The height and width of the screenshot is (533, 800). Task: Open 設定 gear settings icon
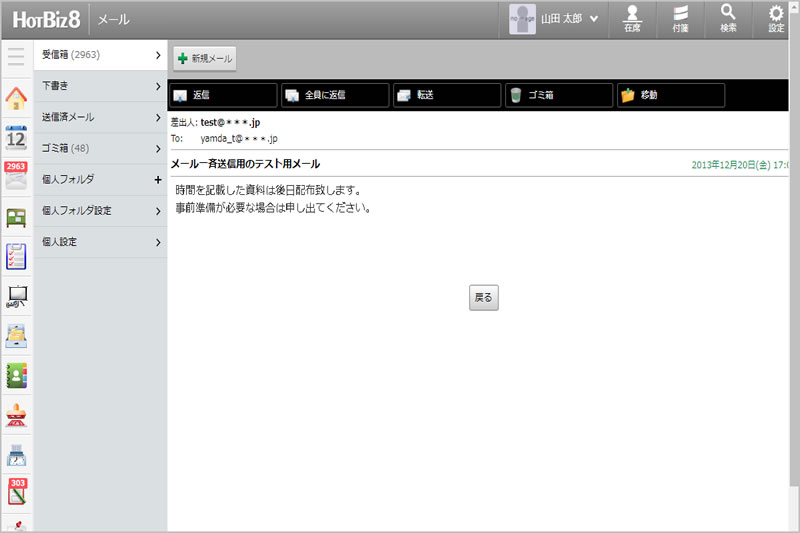pos(776,19)
